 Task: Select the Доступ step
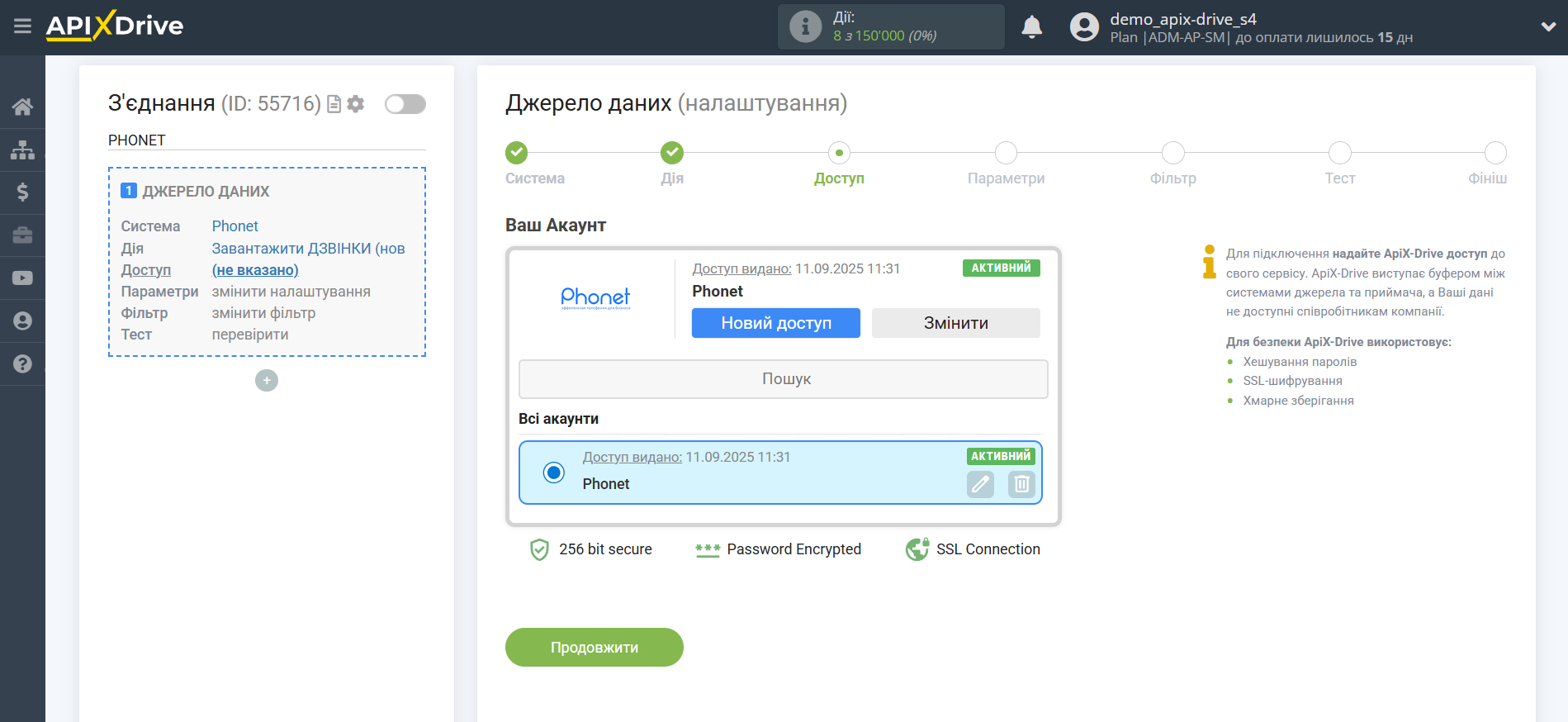[x=839, y=153]
